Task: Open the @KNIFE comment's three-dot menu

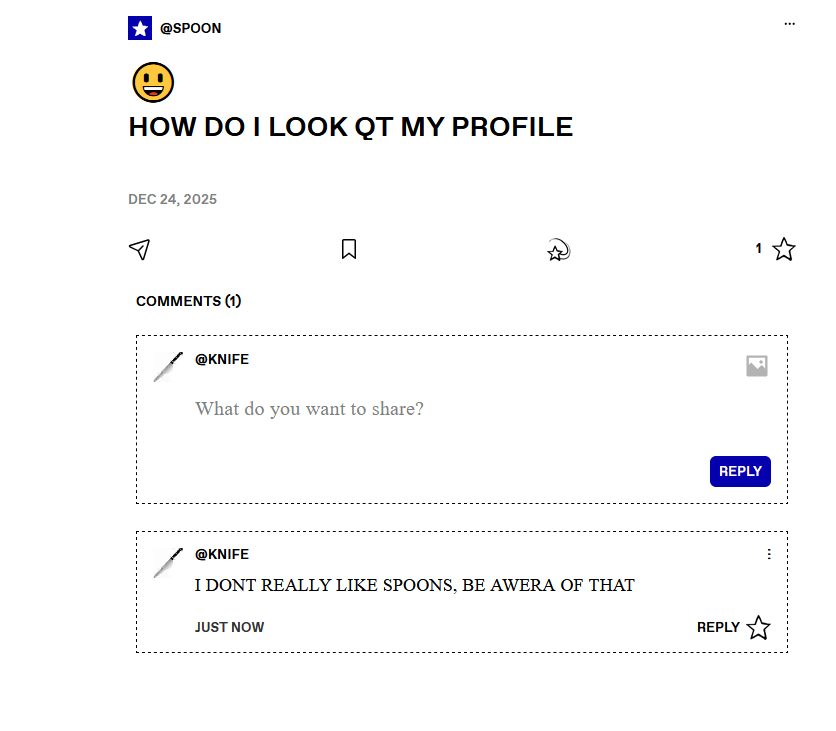Action: click(769, 555)
